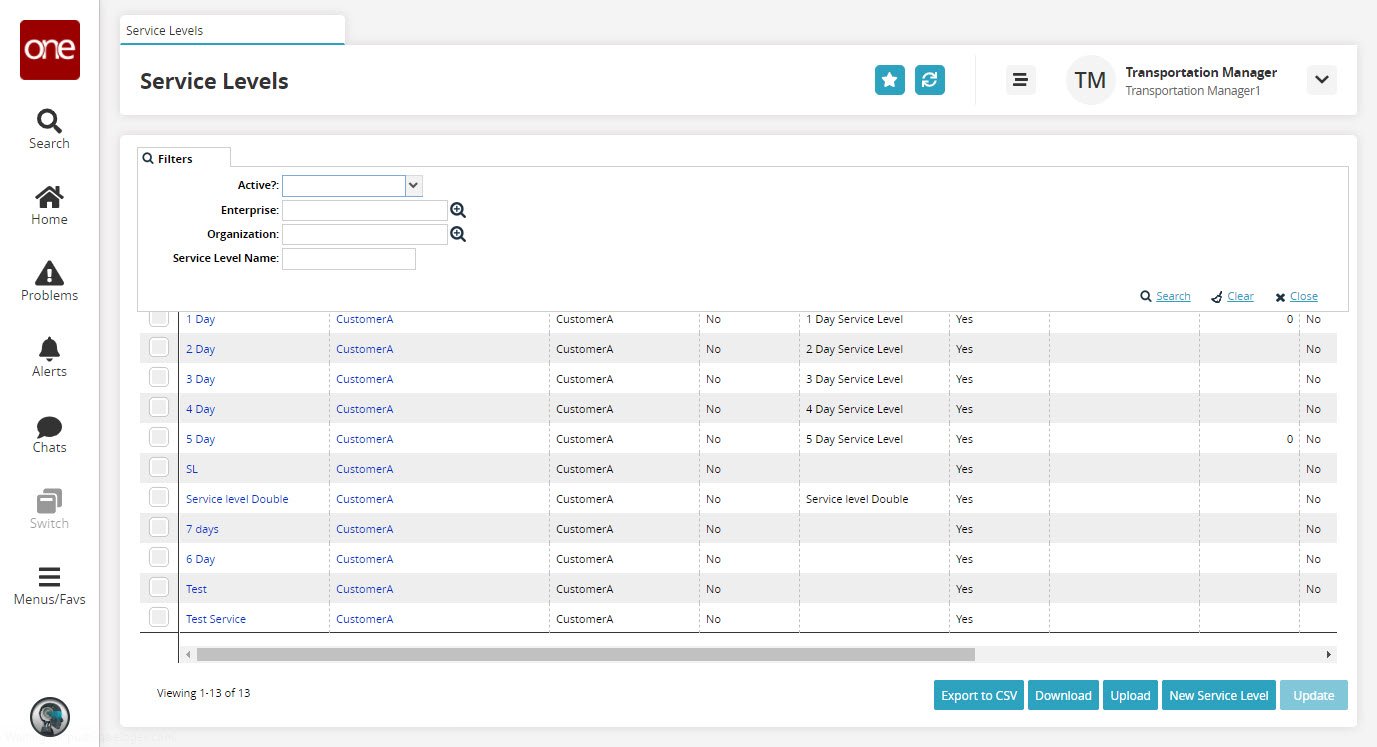Open Search from the left sidebar
Image resolution: width=1377 pixels, height=747 pixels.
pos(49,130)
